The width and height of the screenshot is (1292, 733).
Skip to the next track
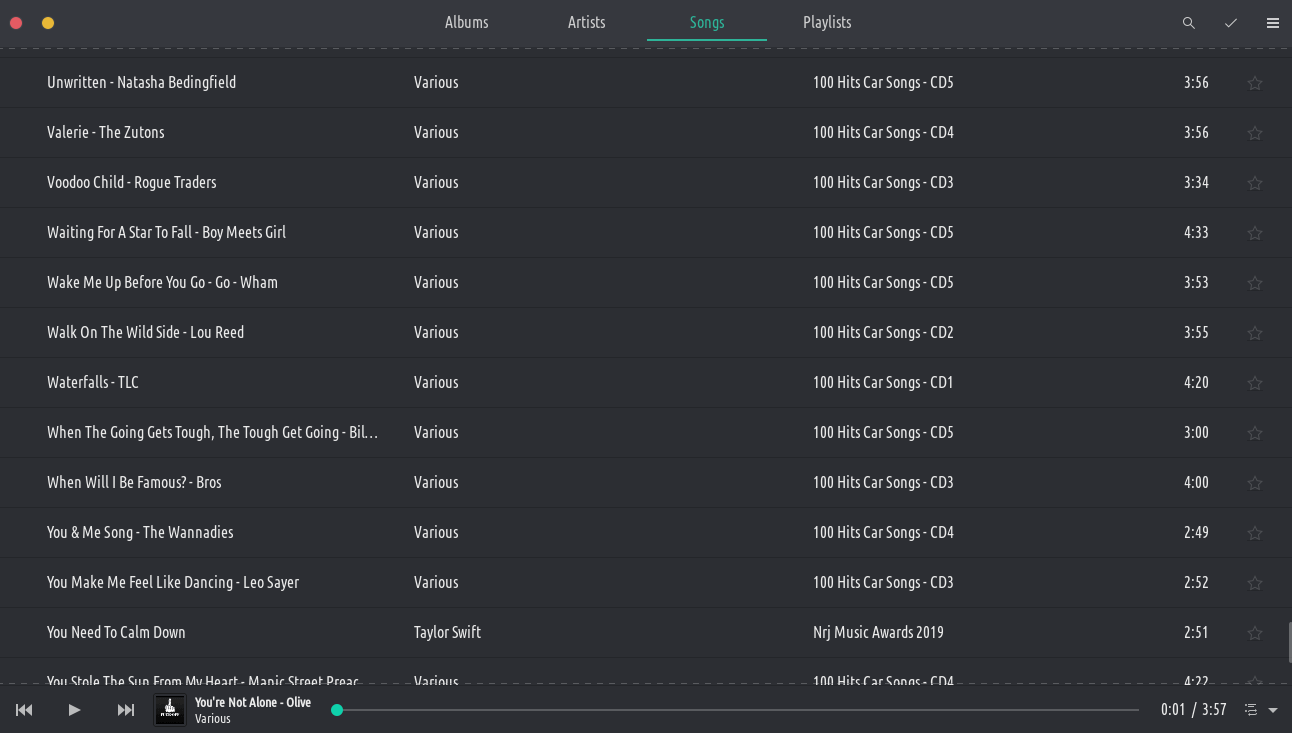pos(126,710)
